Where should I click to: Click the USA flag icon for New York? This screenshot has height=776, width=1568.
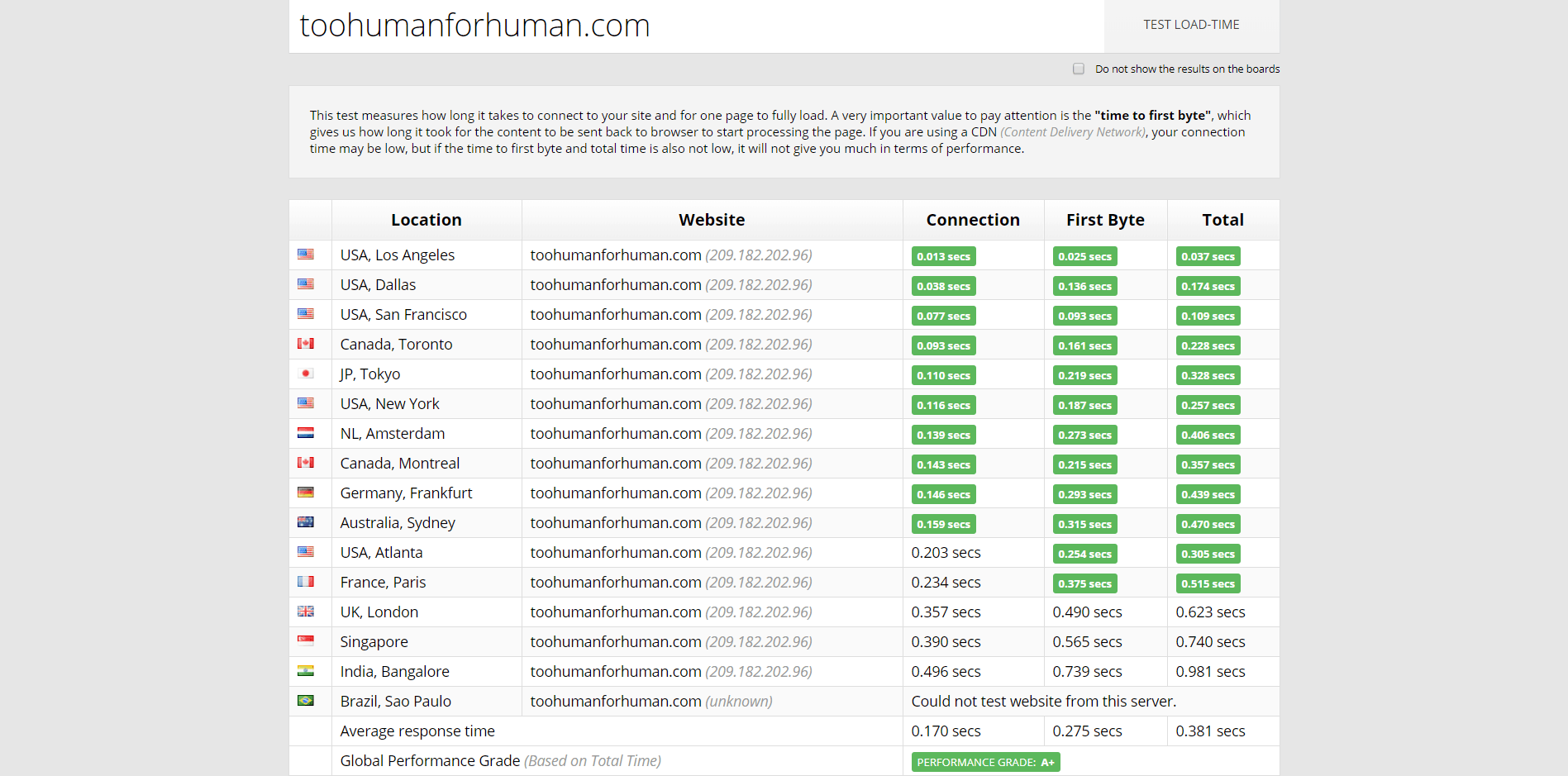pos(306,403)
